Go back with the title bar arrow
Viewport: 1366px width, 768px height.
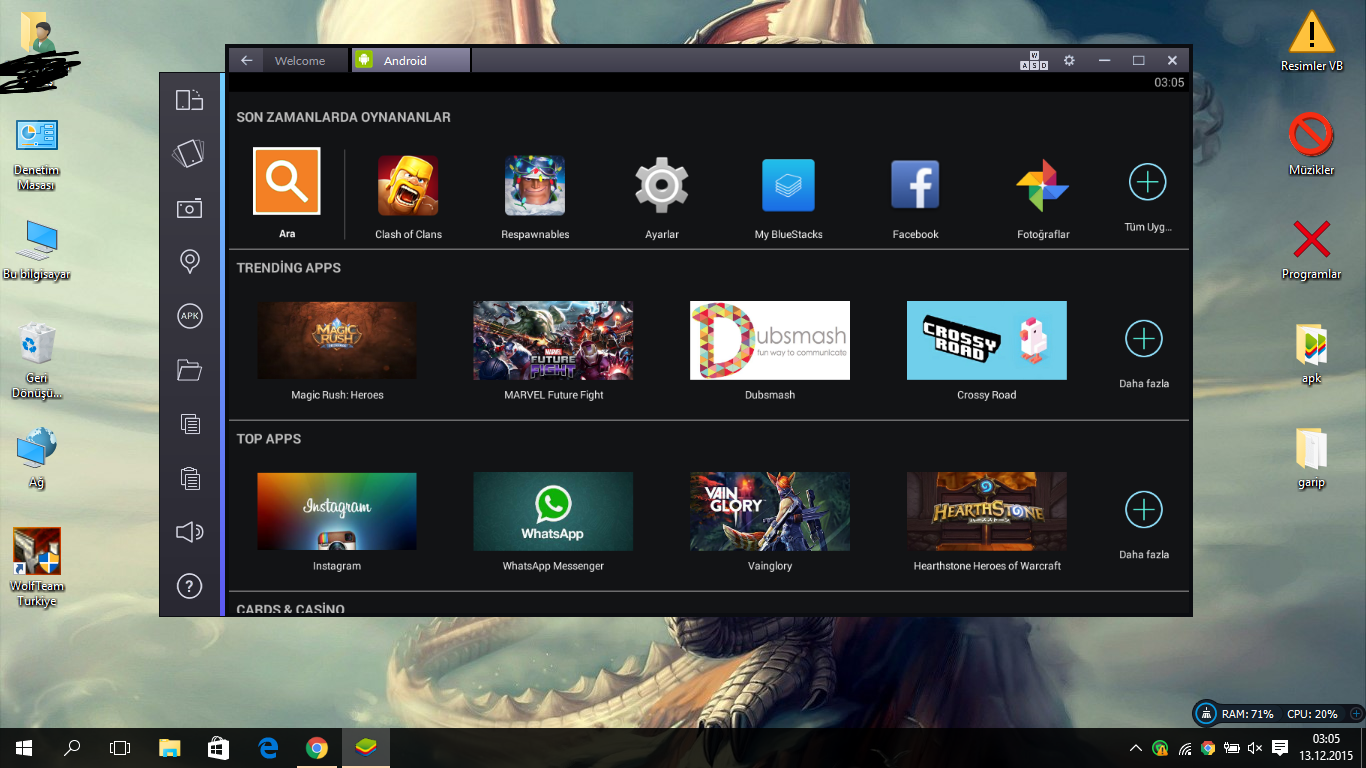pos(246,61)
